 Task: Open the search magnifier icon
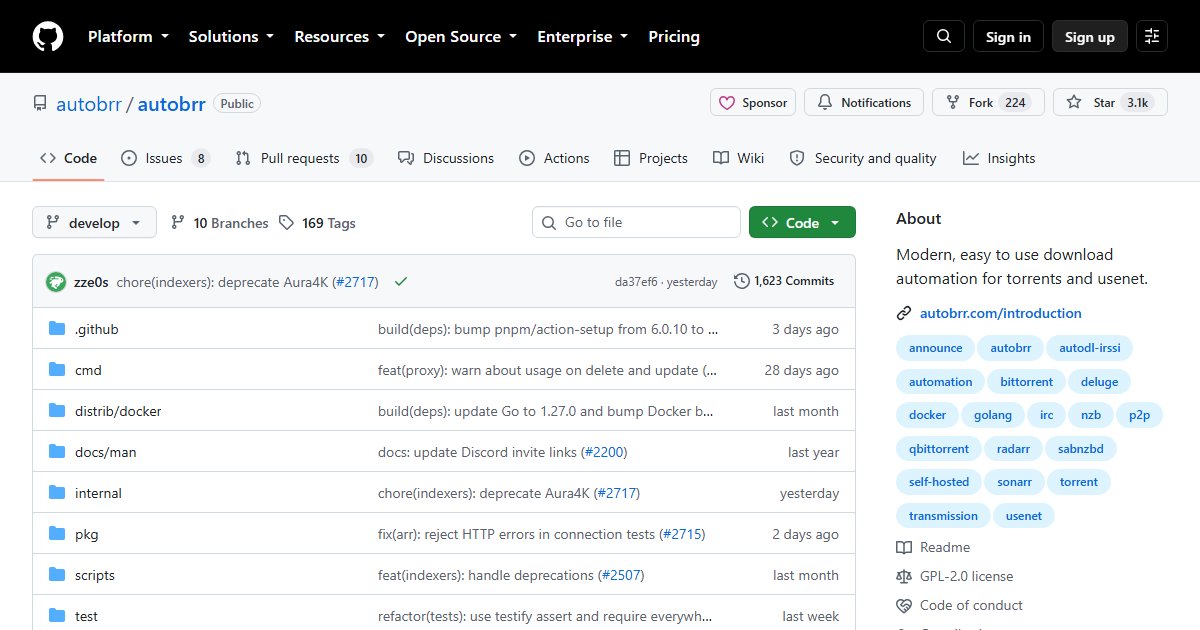[944, 37]
